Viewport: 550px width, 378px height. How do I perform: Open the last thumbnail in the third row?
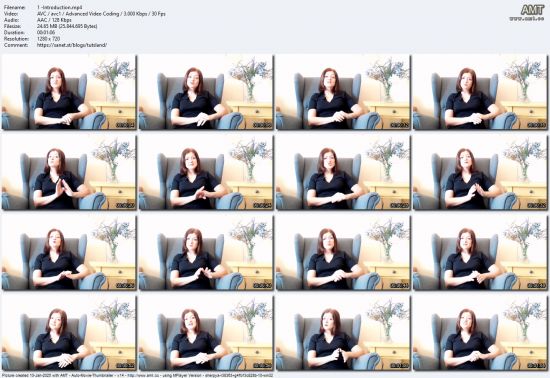(x=480, y=252)
